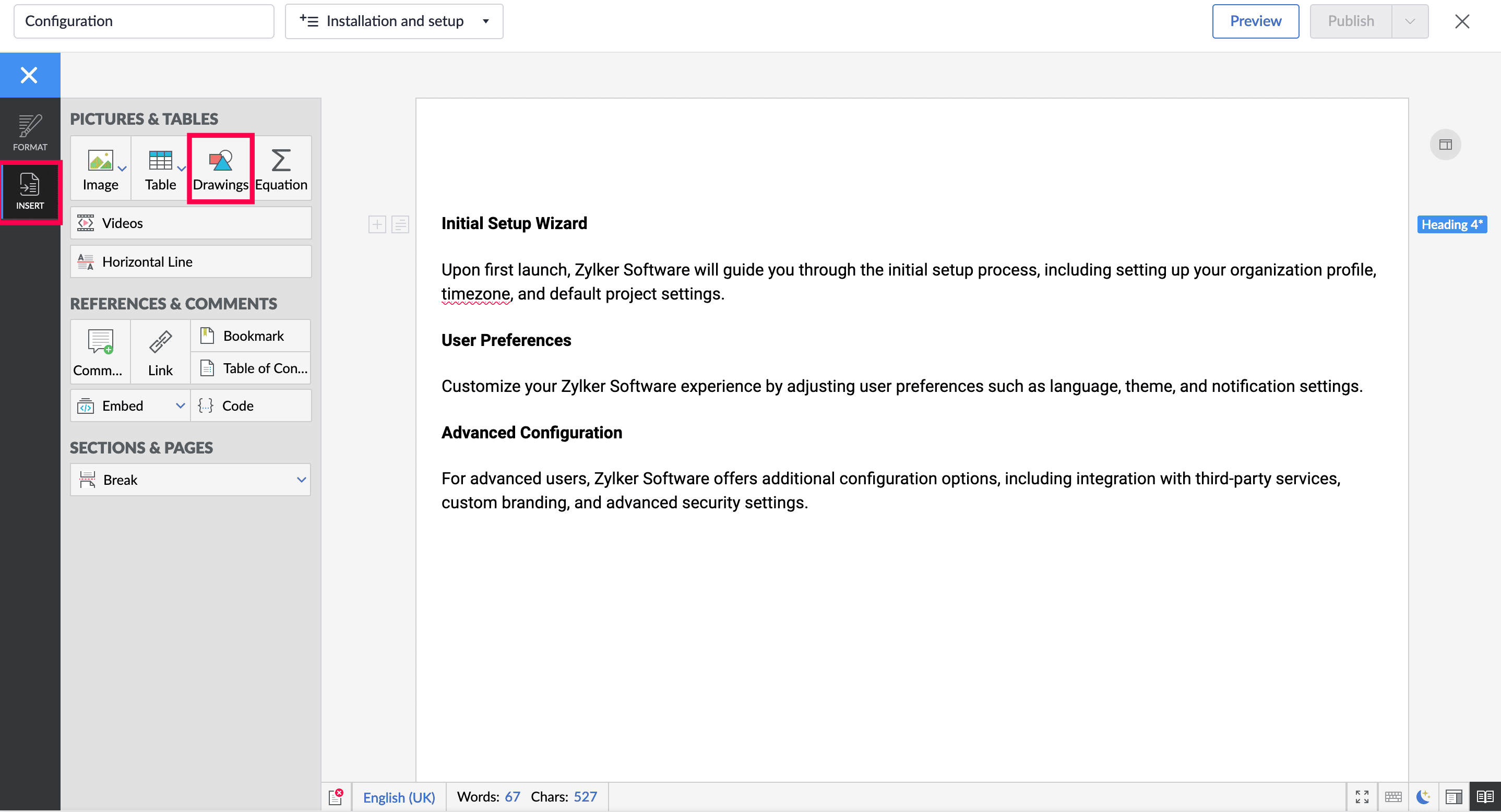The image size is (1501, 812).
Task: Switch to the Format tab
Action: point(30,132)
